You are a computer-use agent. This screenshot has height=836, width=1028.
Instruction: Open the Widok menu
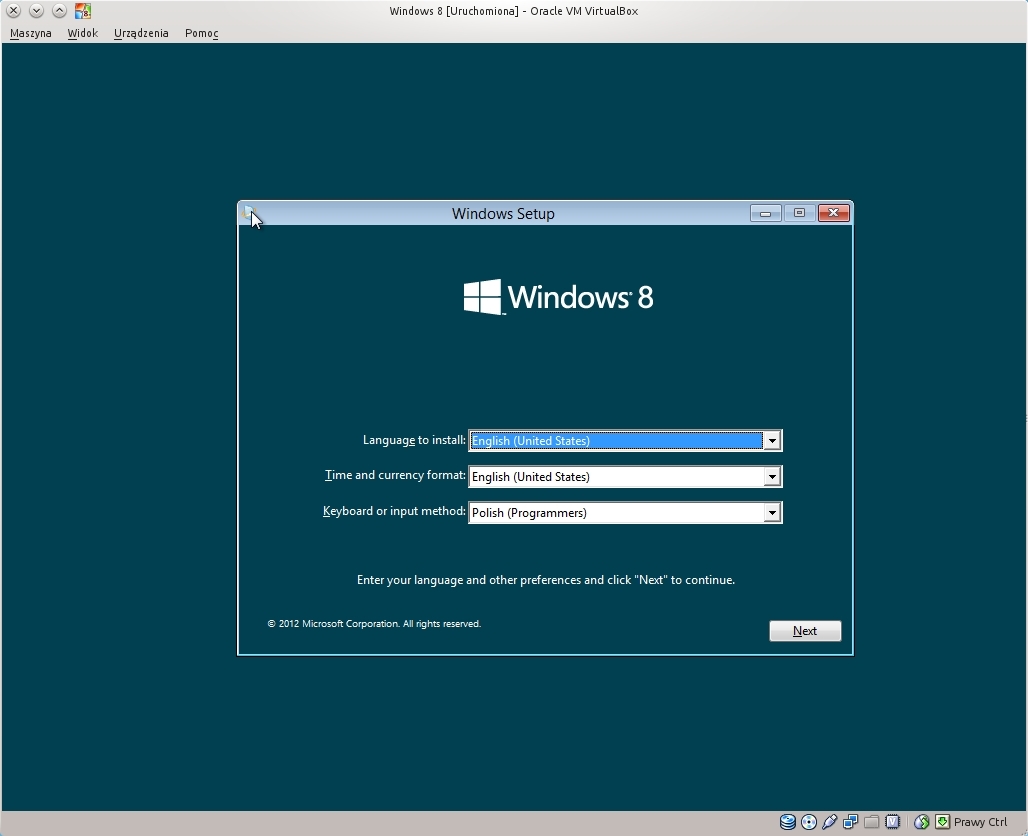83,33
